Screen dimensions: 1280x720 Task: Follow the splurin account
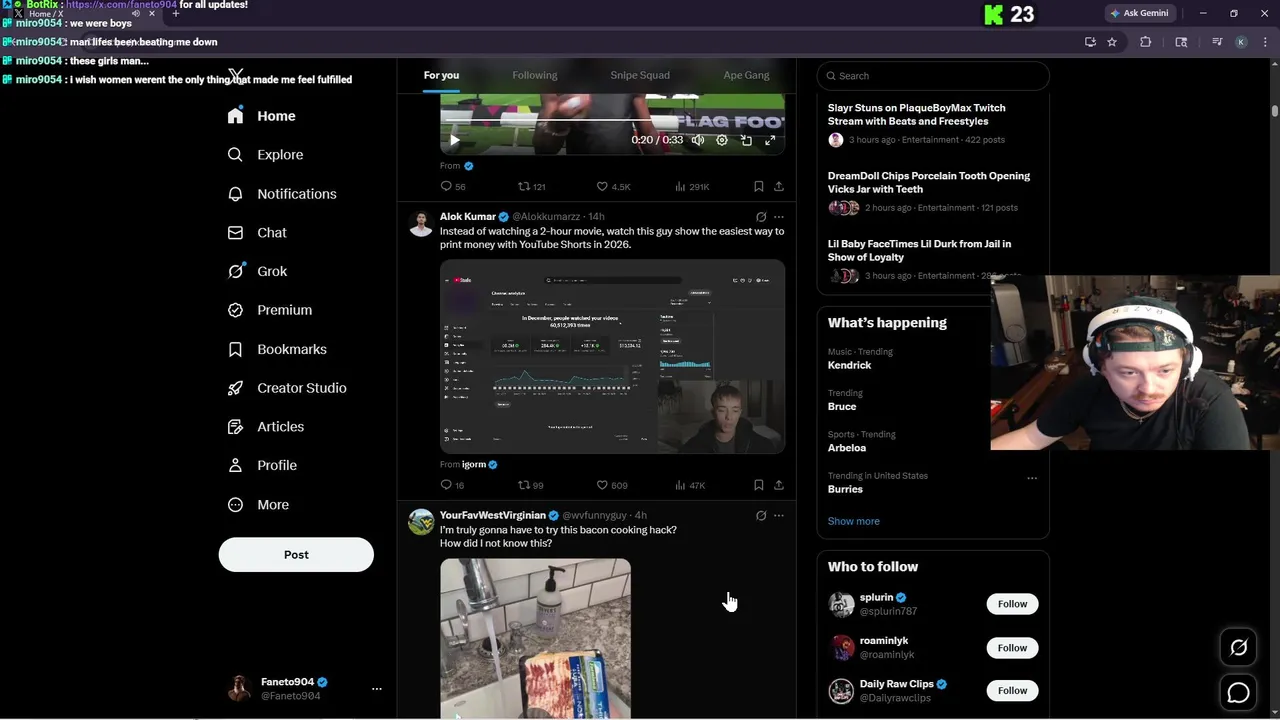(1012, 604)
